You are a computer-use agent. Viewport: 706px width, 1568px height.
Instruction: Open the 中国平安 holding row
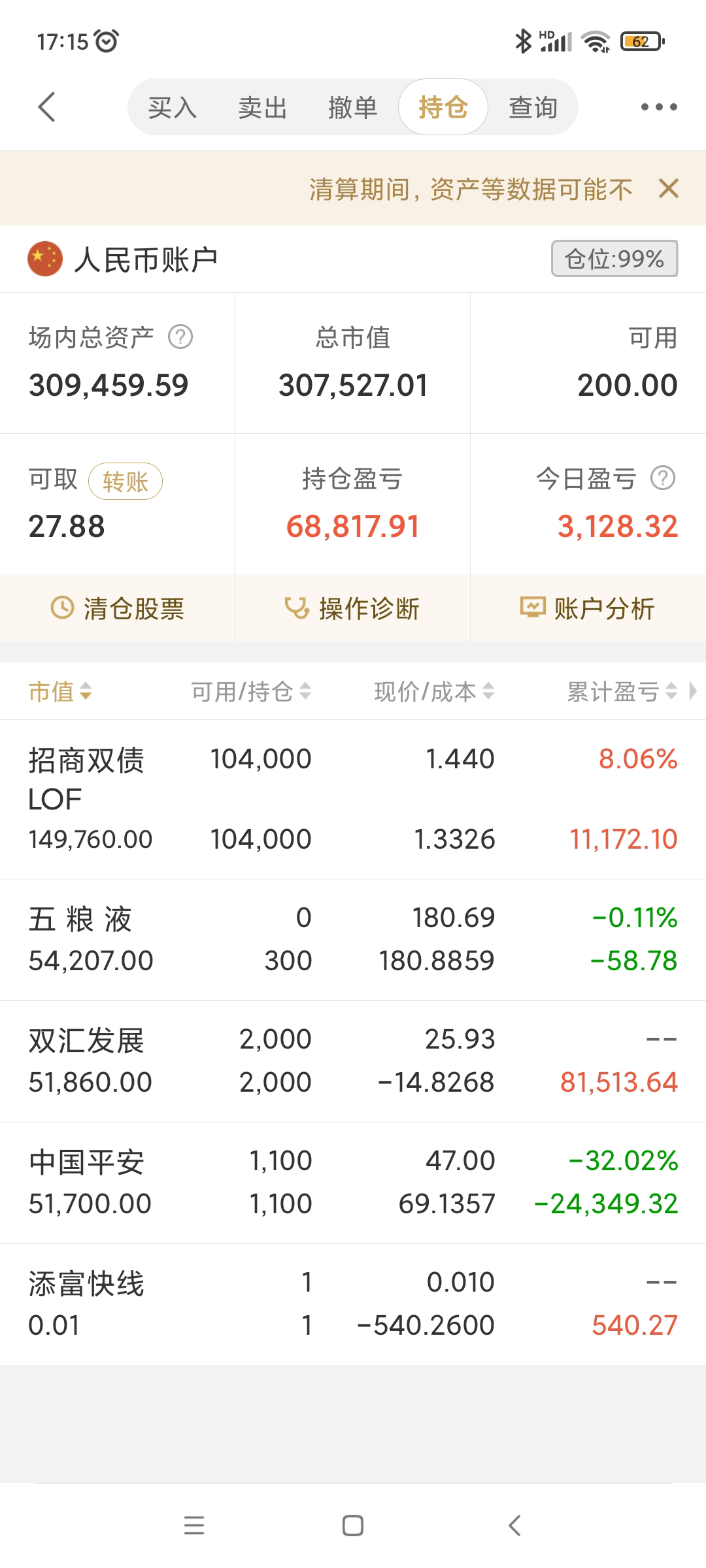click(x=353, y=1183)
